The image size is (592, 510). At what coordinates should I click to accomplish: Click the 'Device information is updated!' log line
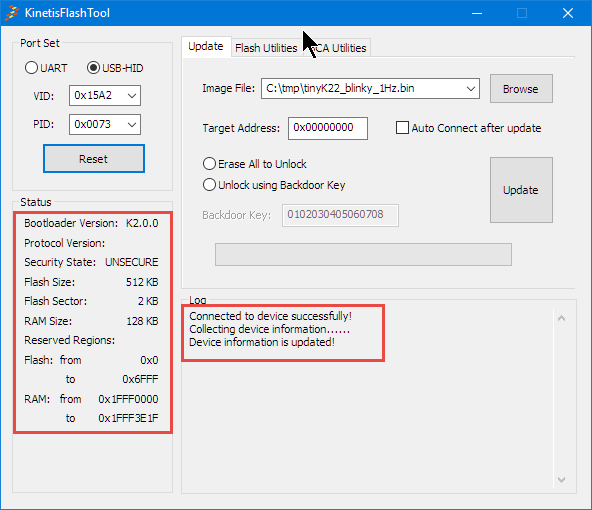pos(262,342)
